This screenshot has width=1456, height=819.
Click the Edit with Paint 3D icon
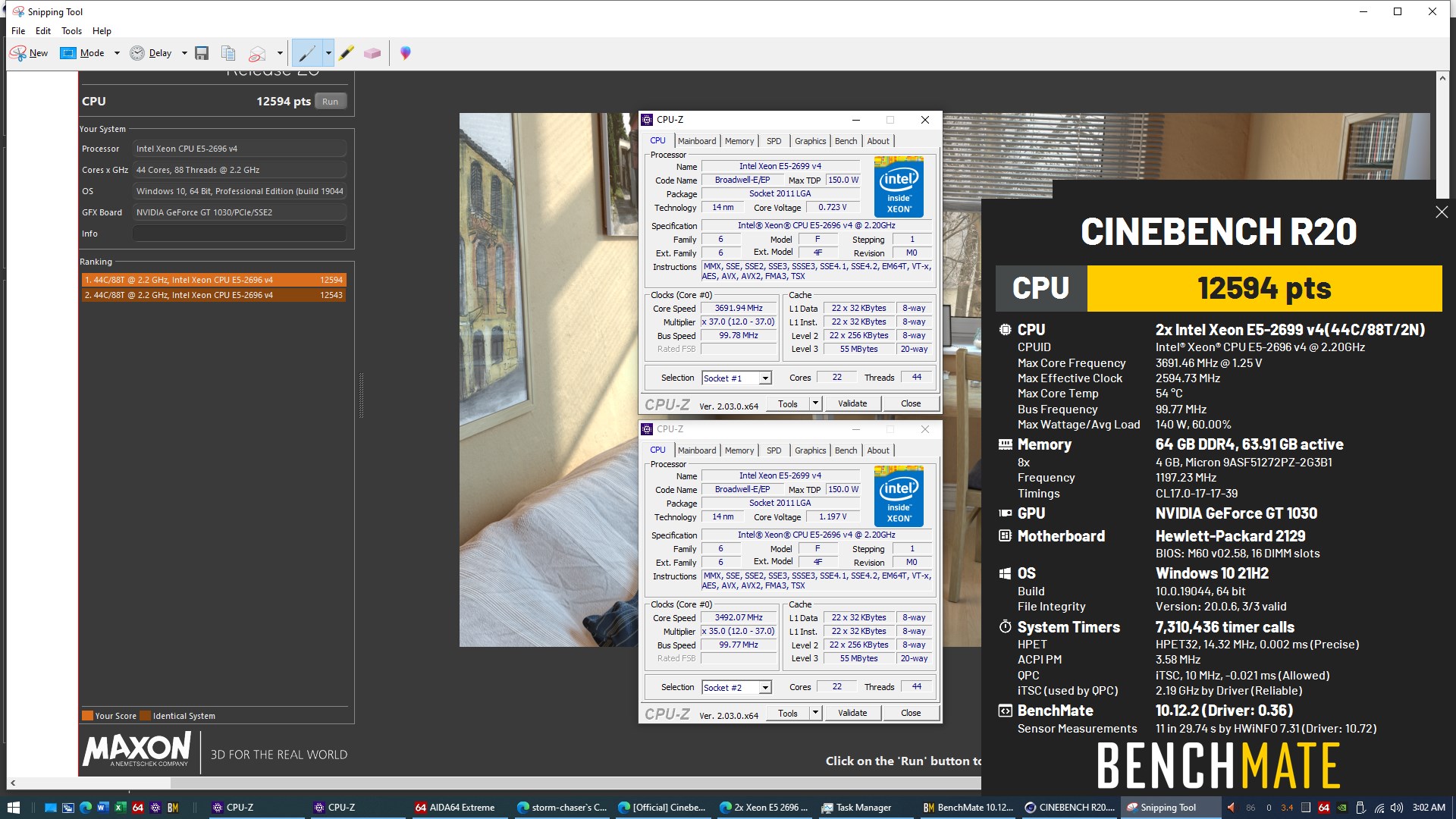pyautogui.click(x=406, y=53)
